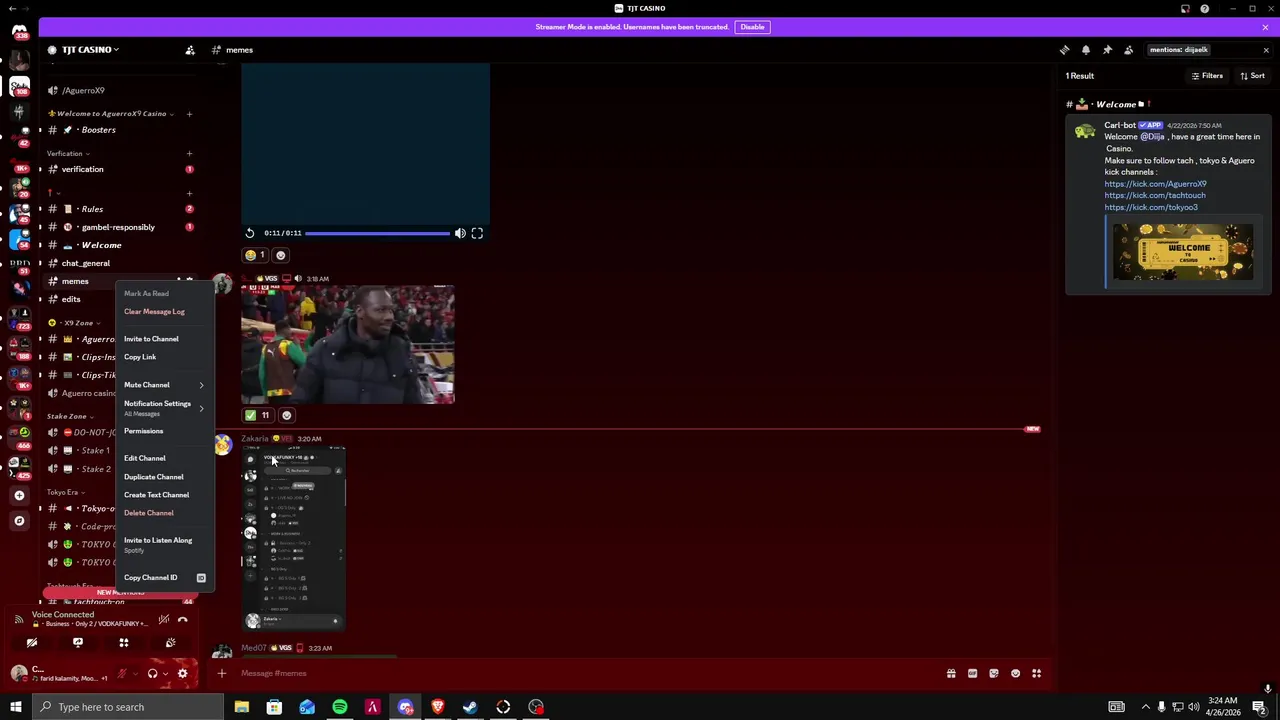Replay the video with replay icon
This screenshot has height=720, width=1280.
(x=250, y=233)
